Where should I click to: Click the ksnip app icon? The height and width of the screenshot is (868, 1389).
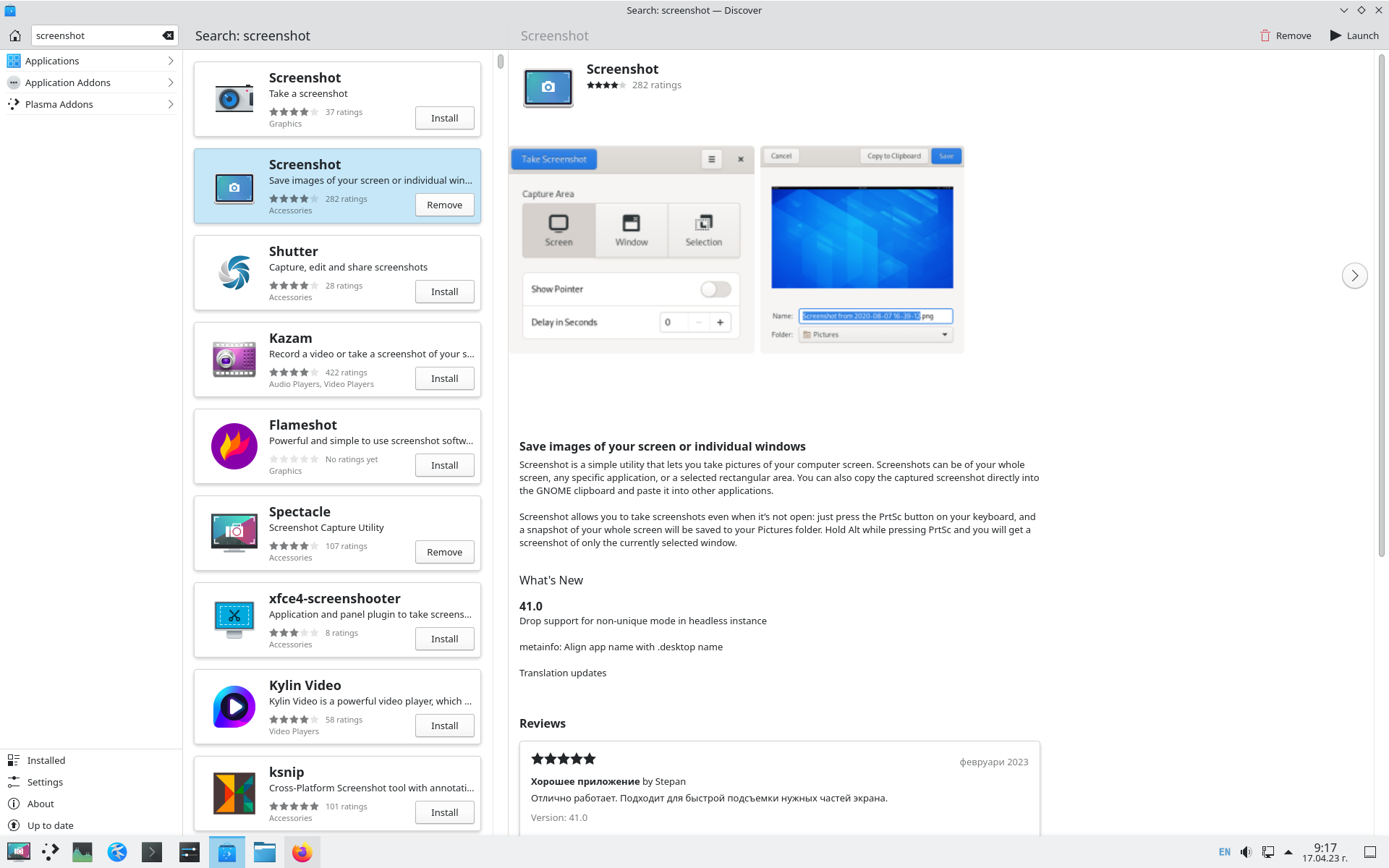point(234,793)
